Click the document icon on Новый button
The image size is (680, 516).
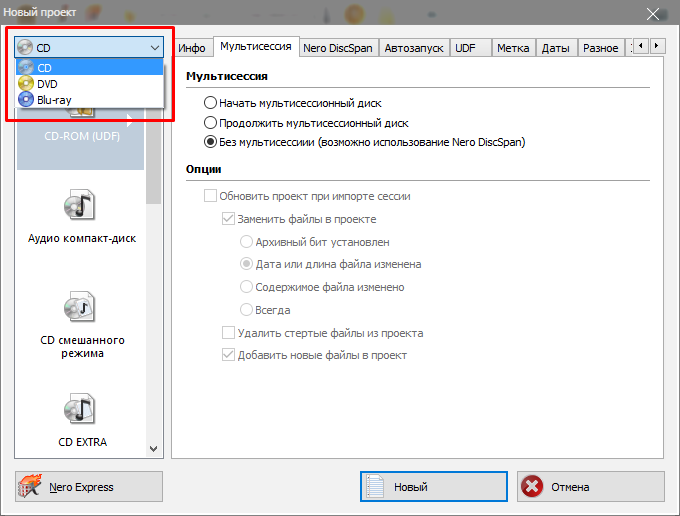pos(375,486)
